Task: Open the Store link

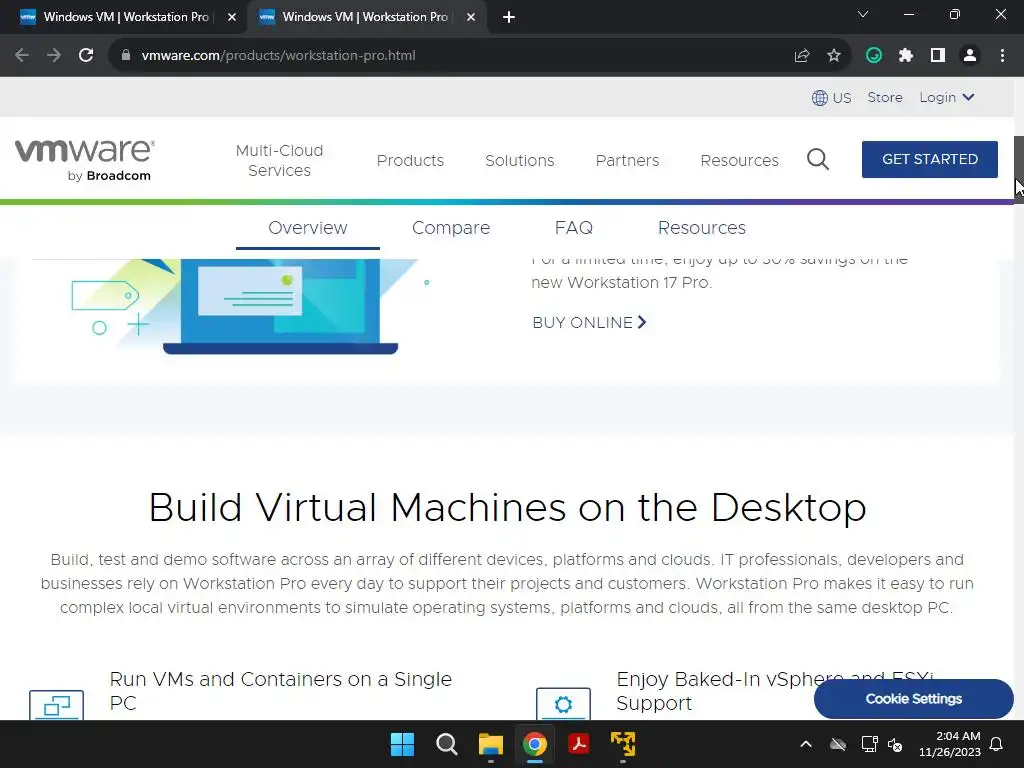Action: pyautogui.click(x=885, y=97)
